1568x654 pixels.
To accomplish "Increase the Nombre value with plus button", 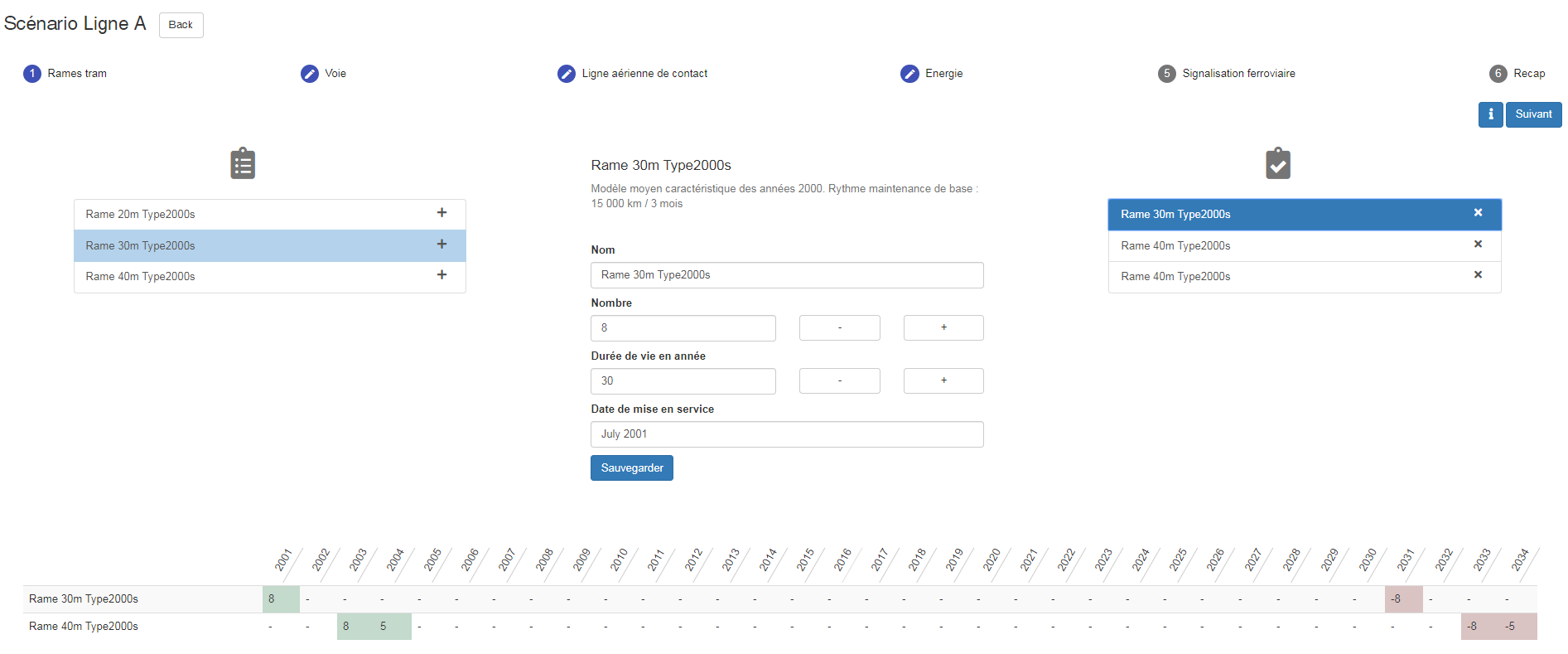I will pyautogui.click(x=943, y=327).
